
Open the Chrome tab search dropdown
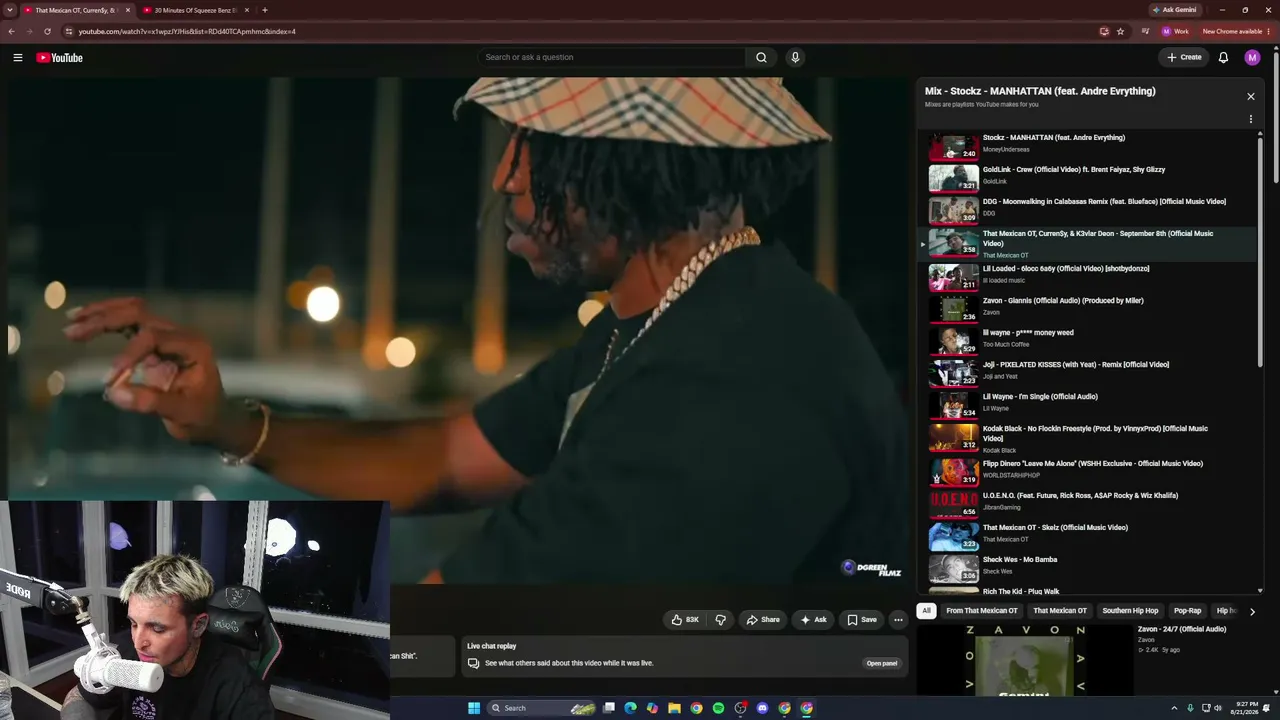[x=9, y=10]
